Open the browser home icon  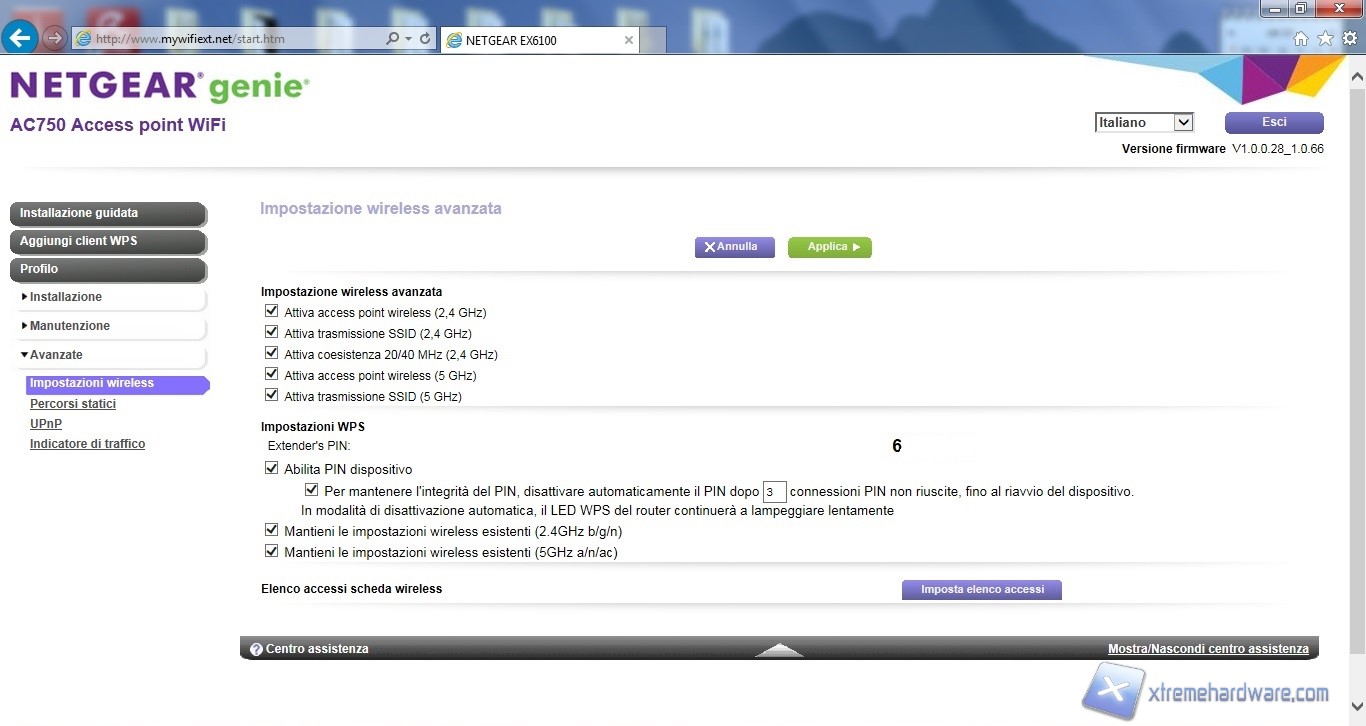point(1301,39)
